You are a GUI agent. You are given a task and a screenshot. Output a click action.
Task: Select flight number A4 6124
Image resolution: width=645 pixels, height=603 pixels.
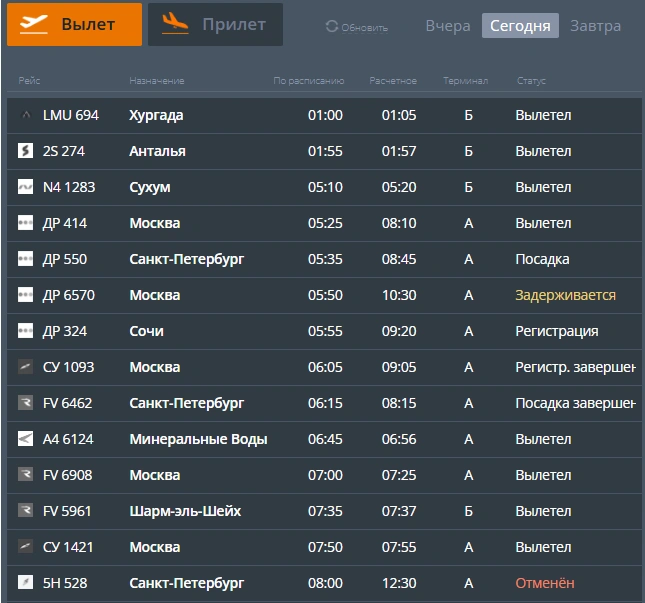click(x=68, y=439)
